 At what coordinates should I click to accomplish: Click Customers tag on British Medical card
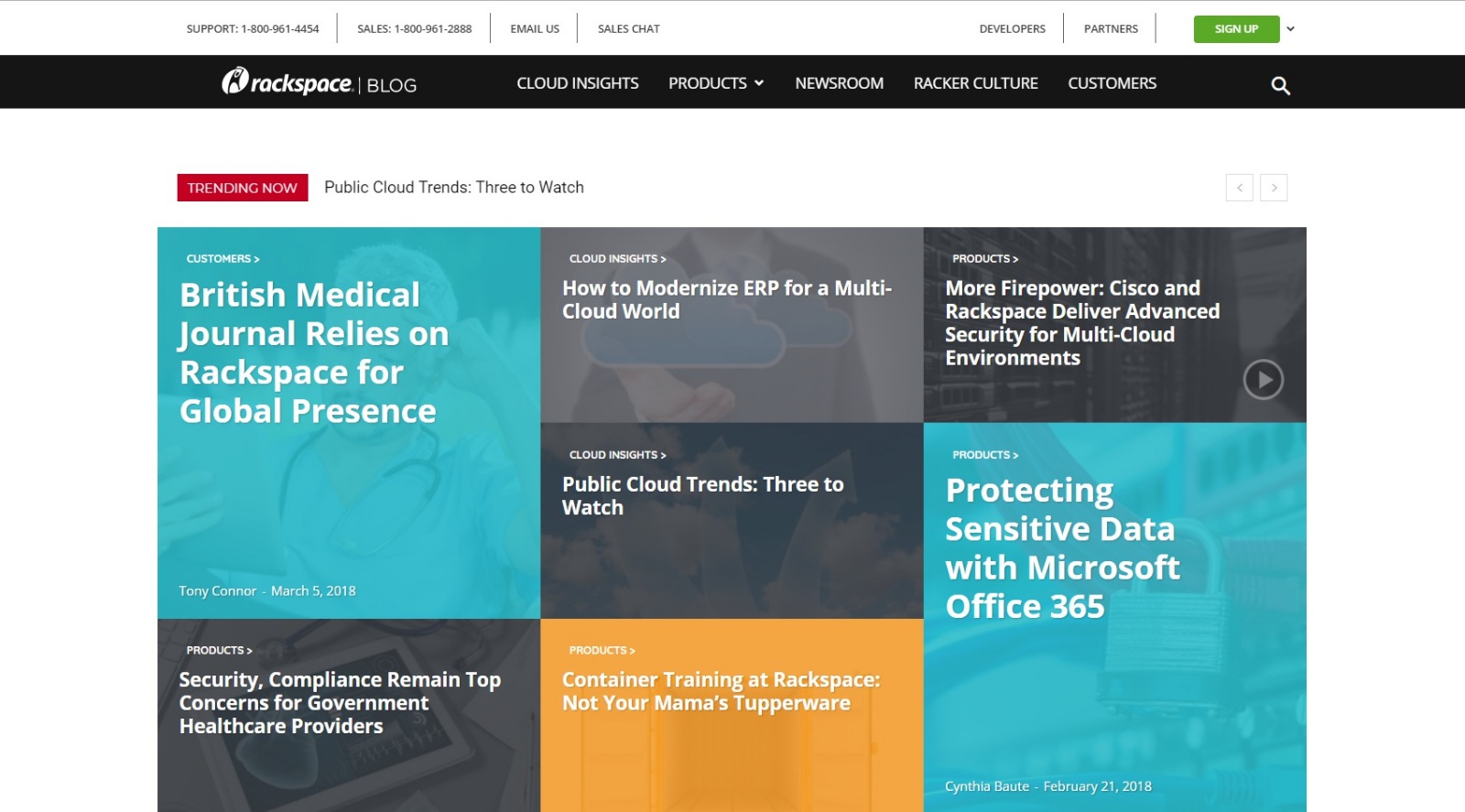(222, 259)
